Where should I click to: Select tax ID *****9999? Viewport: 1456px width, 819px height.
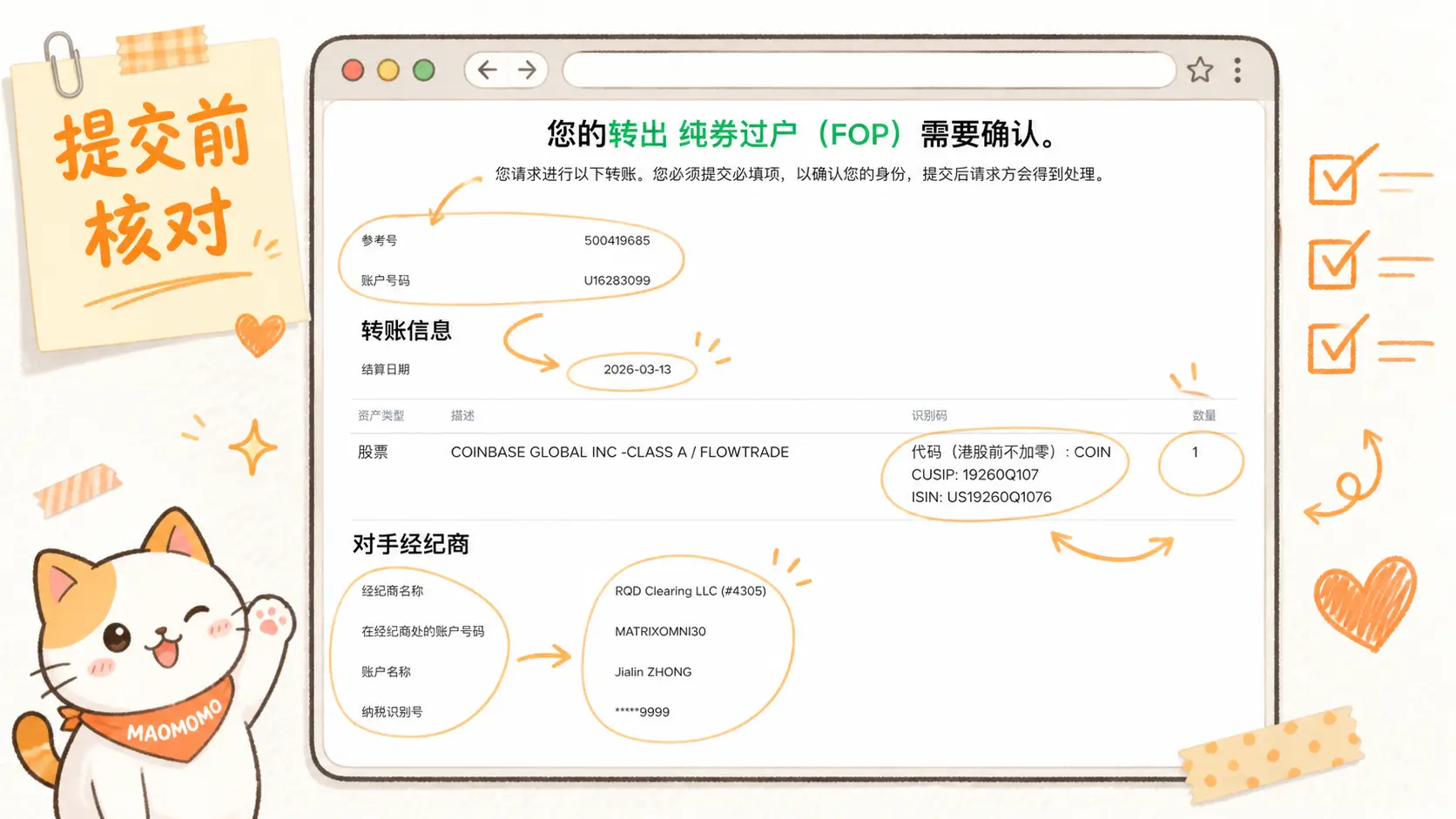click(642, 712)
